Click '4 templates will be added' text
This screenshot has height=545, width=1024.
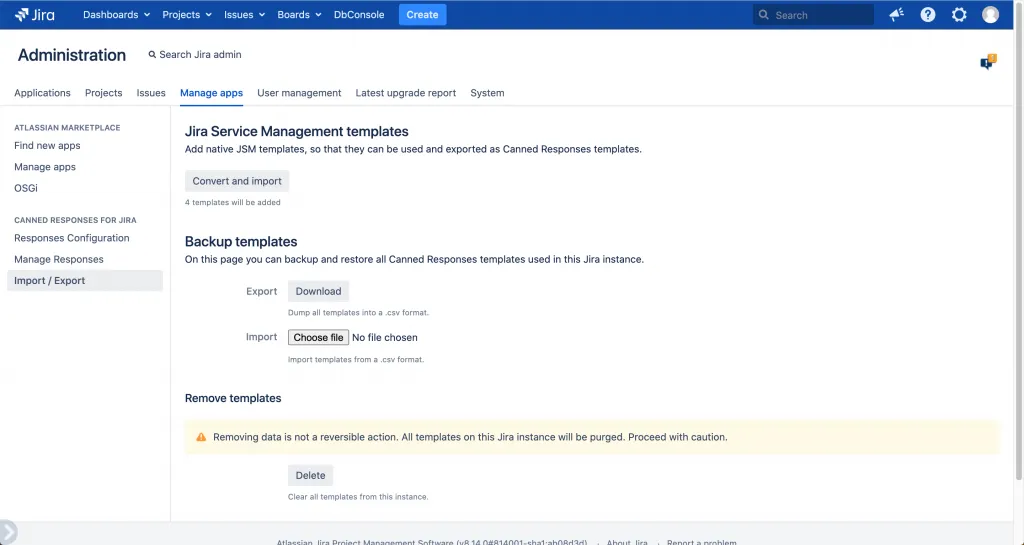click(x=232, y=202)
